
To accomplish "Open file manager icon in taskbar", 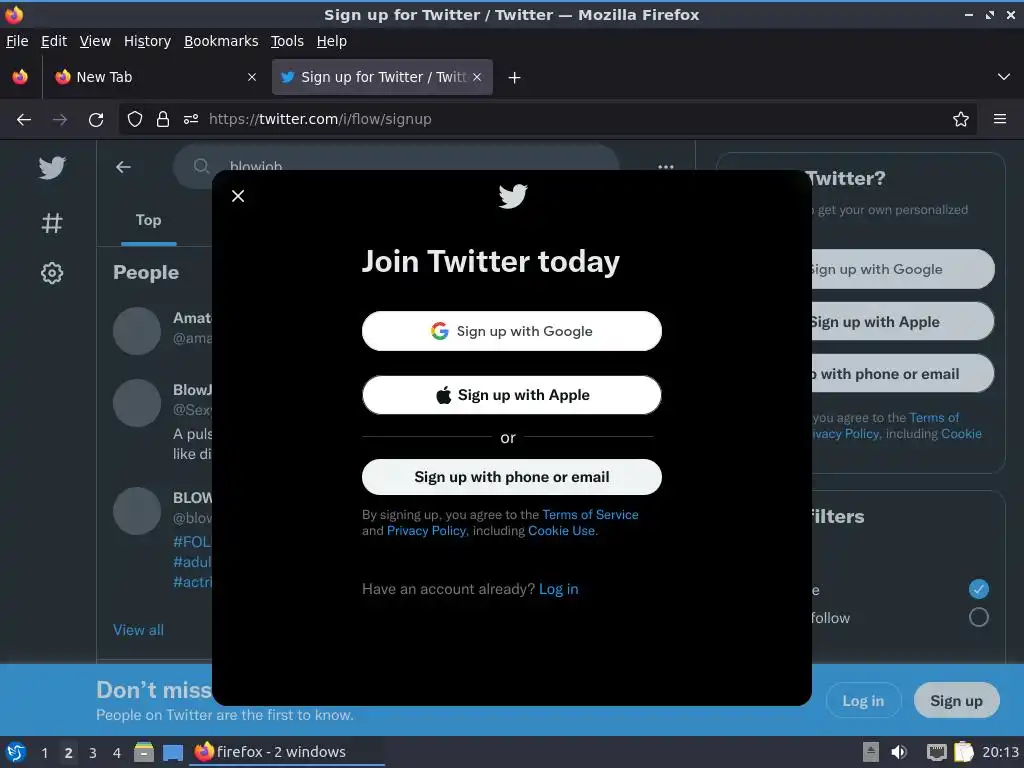I will pyautogui.click(x=144, y=752).
